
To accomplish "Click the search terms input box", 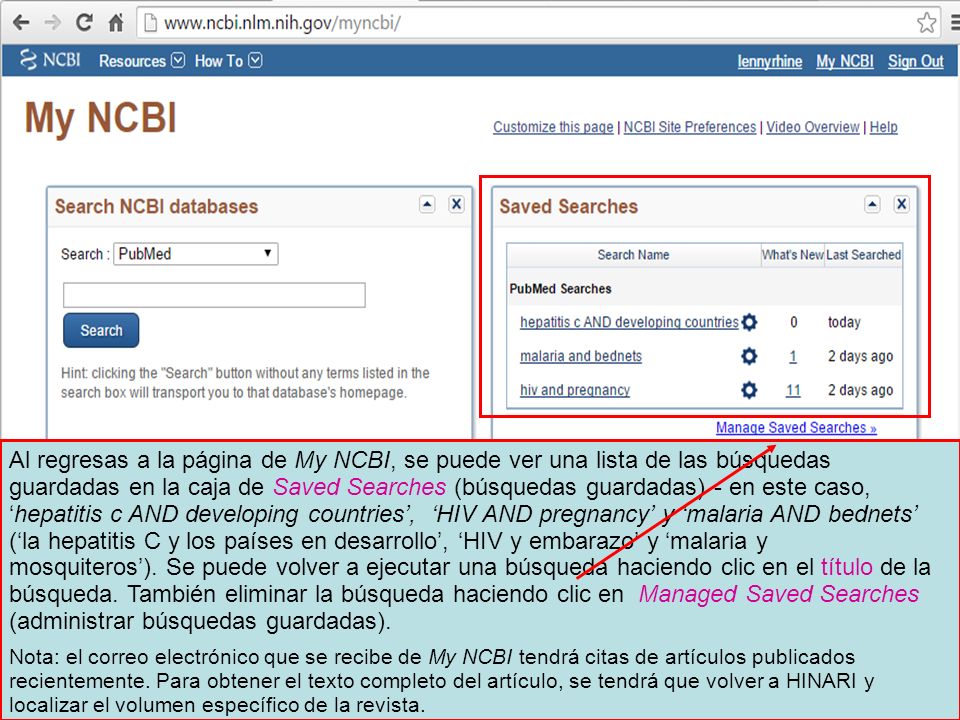I will [x=214, y=295].
